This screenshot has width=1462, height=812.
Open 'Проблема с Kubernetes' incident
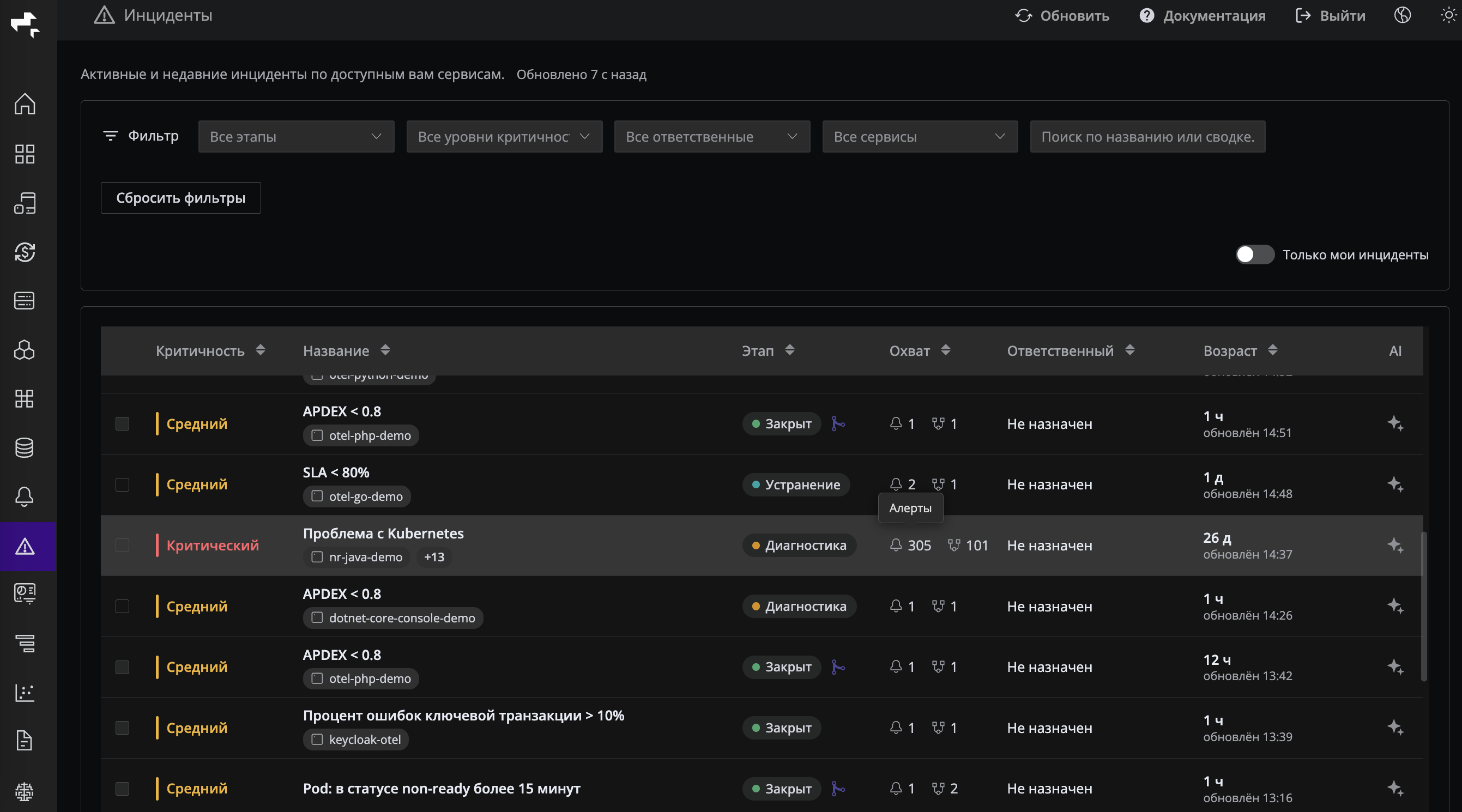coord(383,534)
